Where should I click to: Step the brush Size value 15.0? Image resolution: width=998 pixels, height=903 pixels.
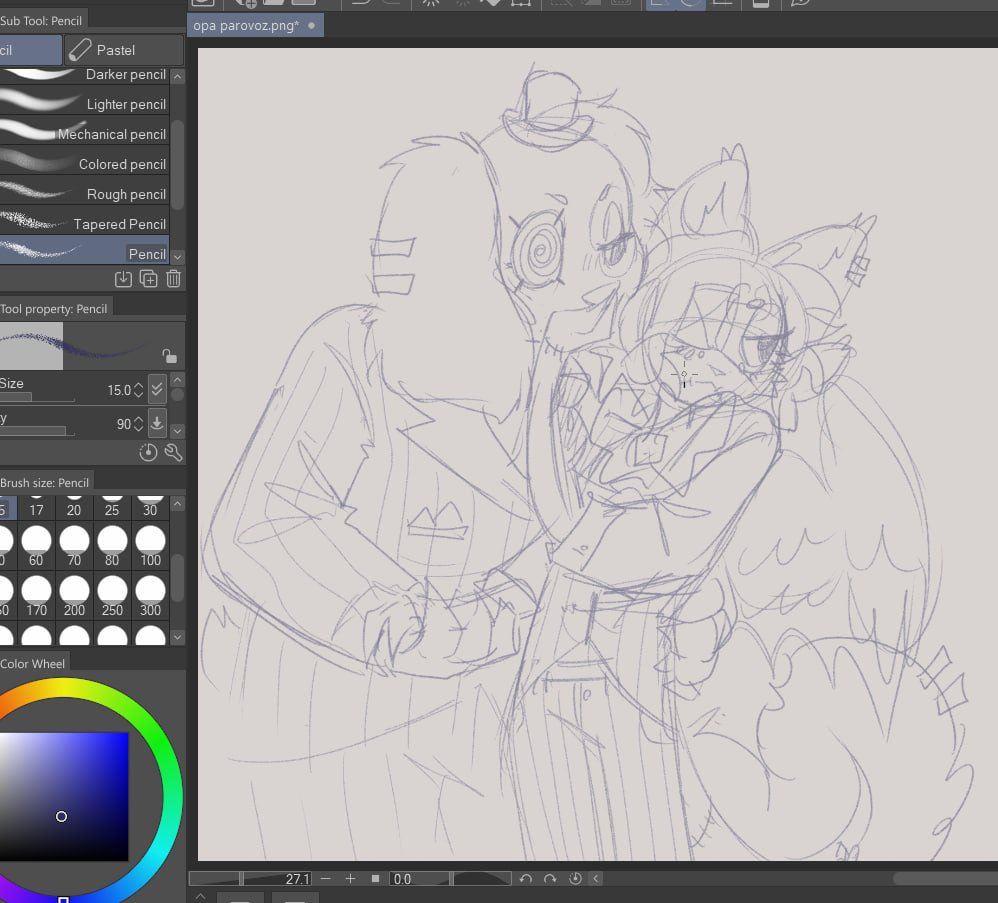pyautogui.click(x=138, y=389)
